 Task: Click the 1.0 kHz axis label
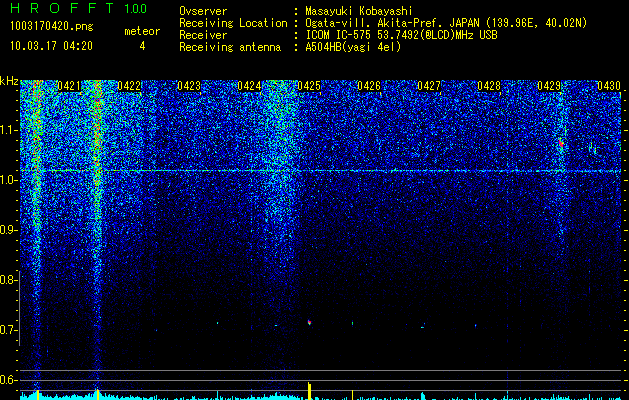(7, 181)
